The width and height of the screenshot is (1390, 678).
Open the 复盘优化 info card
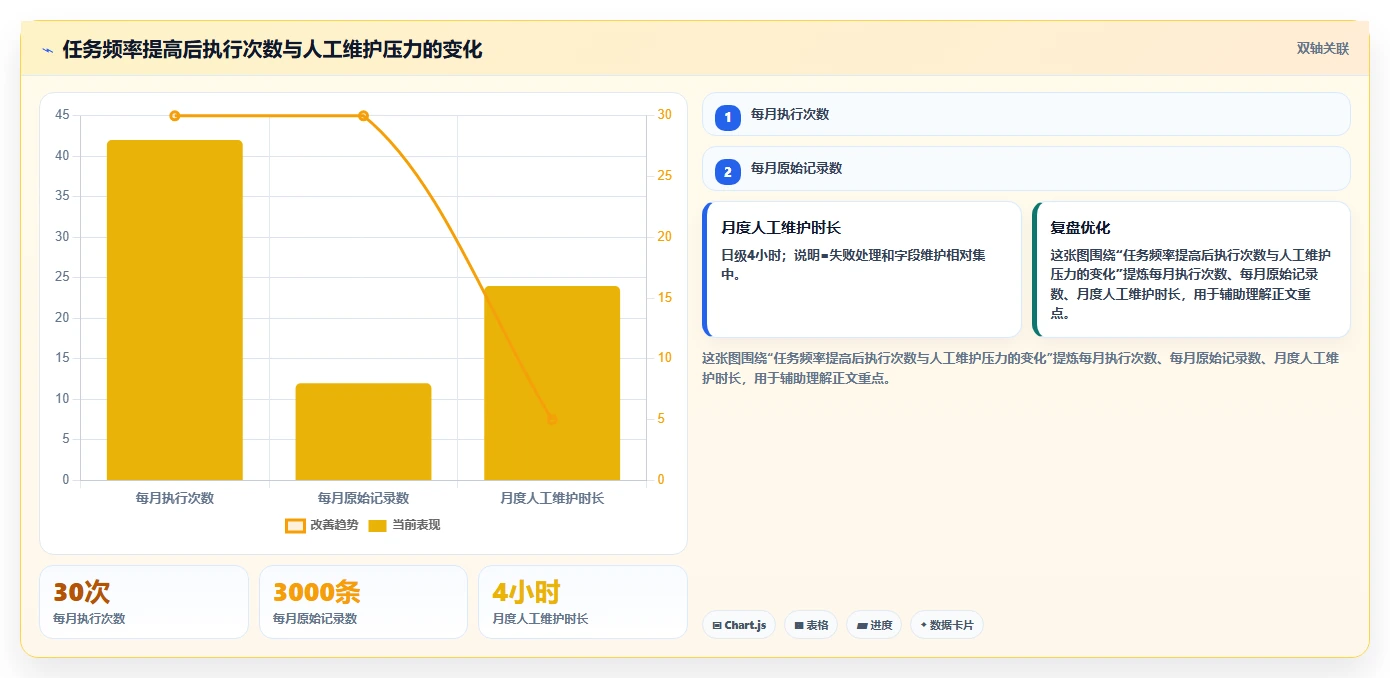point(1191,270)
